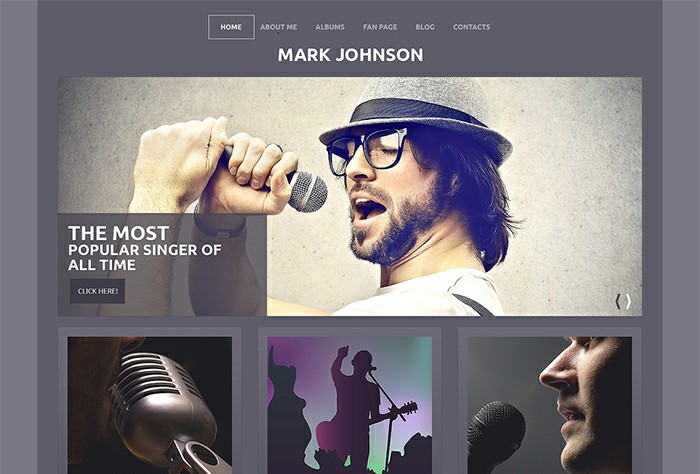The image size is (700, 474).
Task: Open the HOME navigation item
Action: point(231,27)
